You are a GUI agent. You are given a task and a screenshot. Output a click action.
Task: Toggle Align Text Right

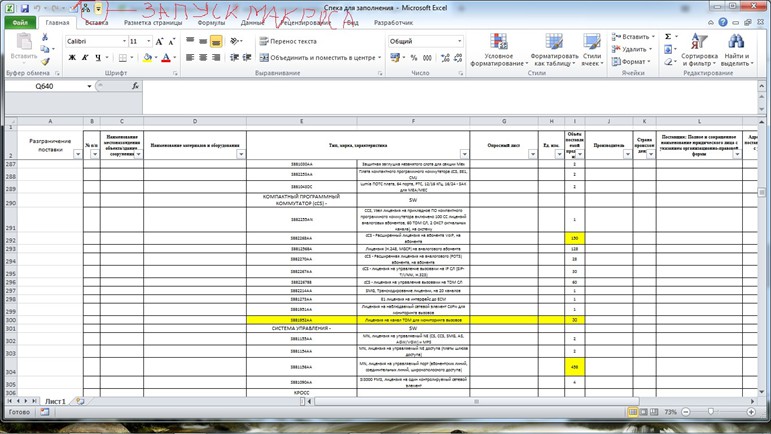tap(216, 58)
